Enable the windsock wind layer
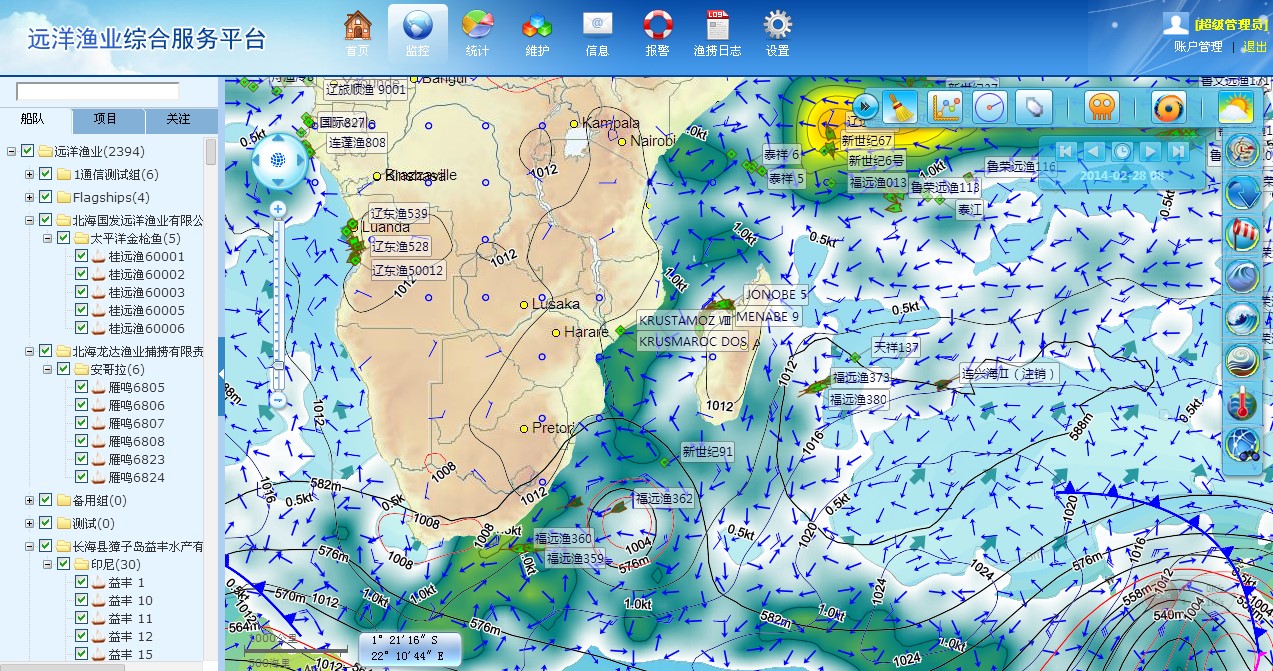 pyautogui.click(x=1243, y=233)
